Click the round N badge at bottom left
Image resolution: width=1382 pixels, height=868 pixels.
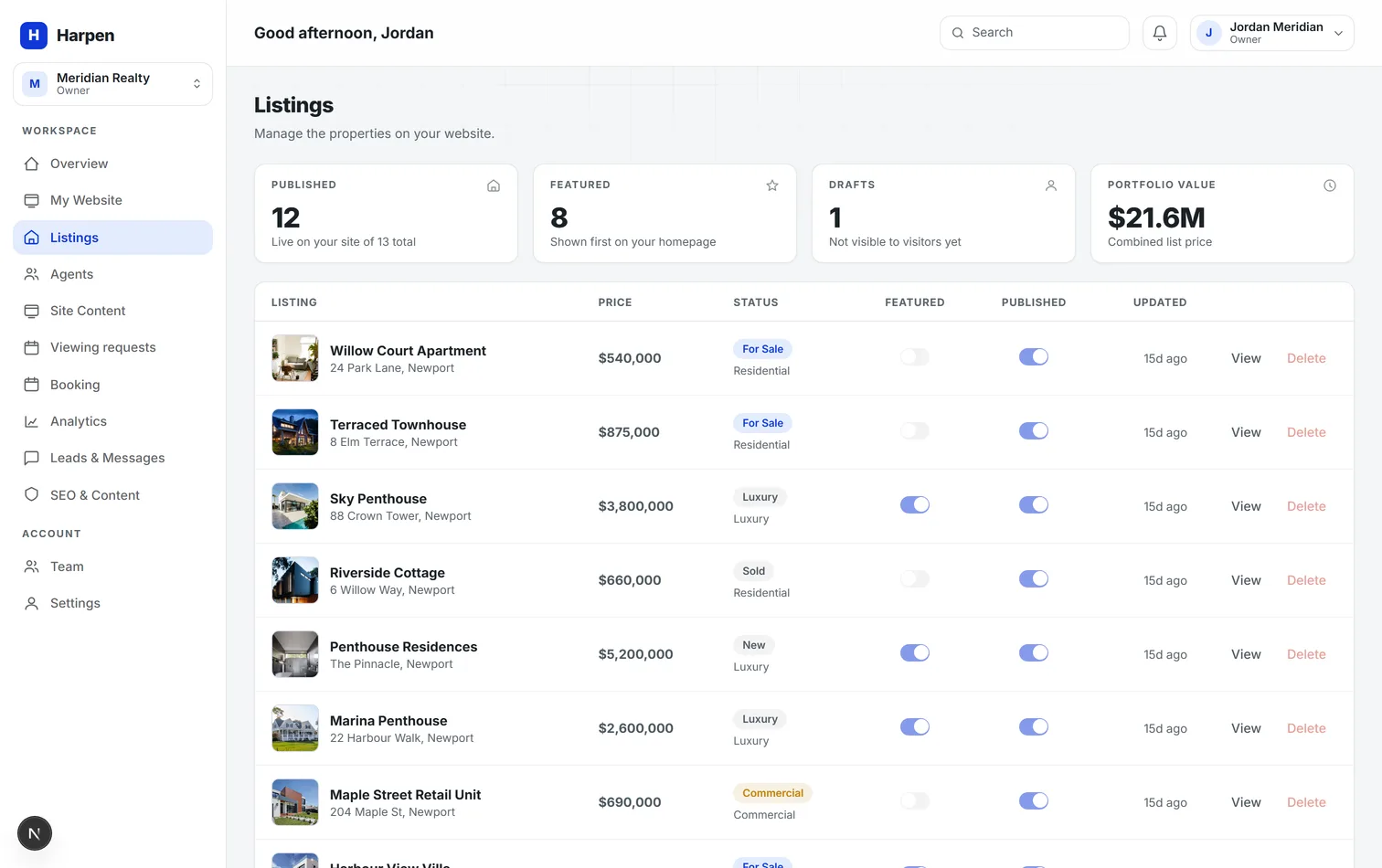click(35, 833)
